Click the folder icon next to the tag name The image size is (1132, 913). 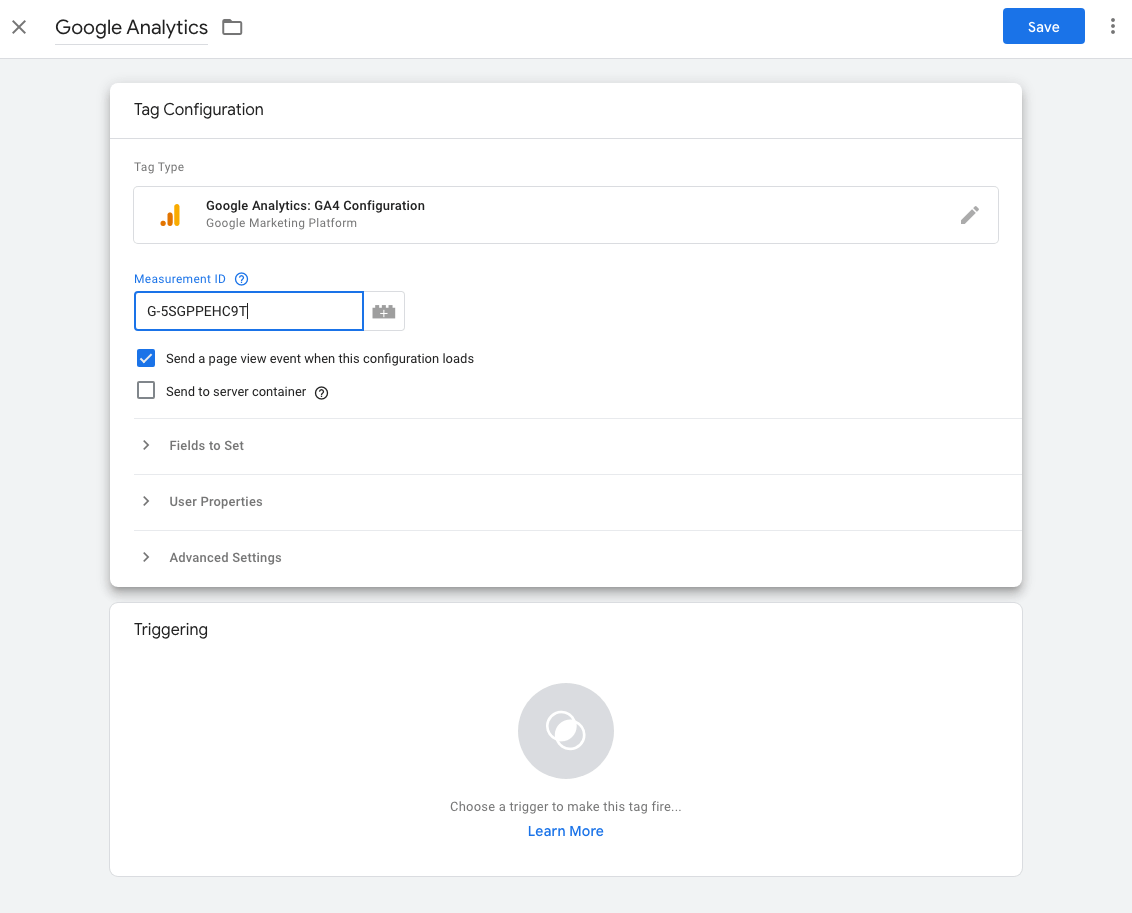coord(232,27)
